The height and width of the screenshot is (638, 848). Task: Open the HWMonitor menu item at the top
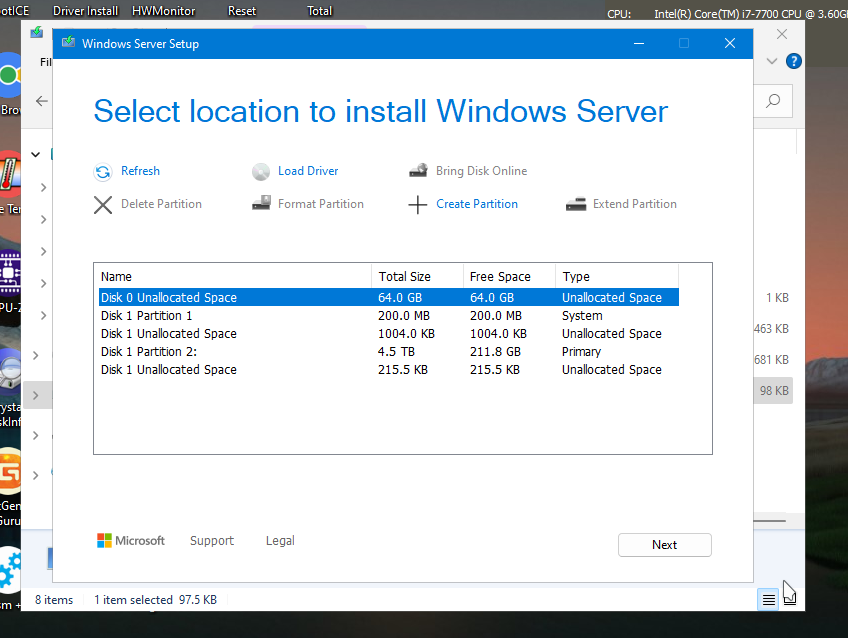pyautogui.click(x=163, y=10)
